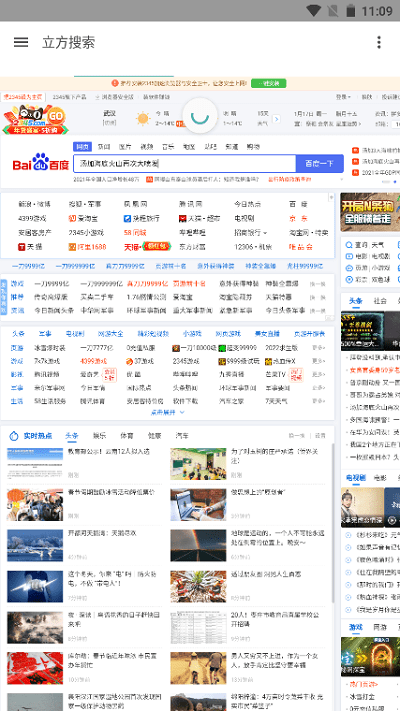400x711 pixels.
Task: Open the 今日热点 link
Action: (x=248, y=204)
